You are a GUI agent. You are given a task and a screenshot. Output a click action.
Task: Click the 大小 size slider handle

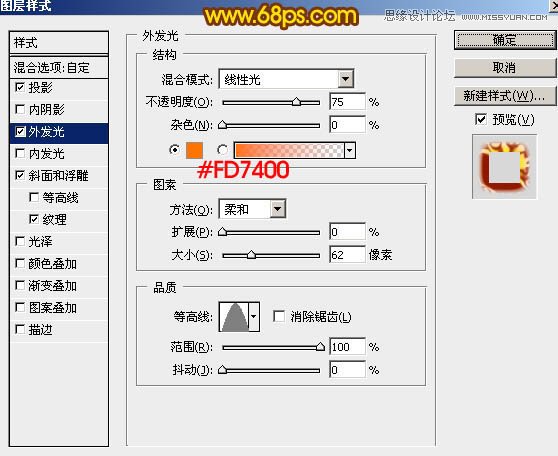[x=251, y=255]
